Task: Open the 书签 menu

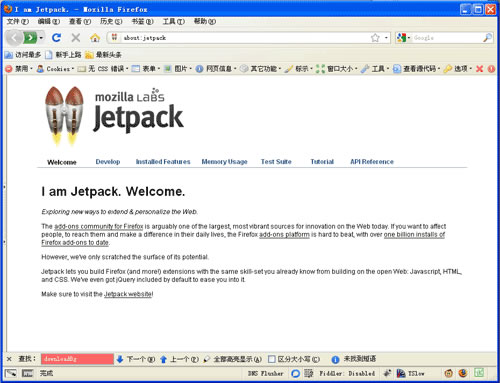Action: [142, 21]
